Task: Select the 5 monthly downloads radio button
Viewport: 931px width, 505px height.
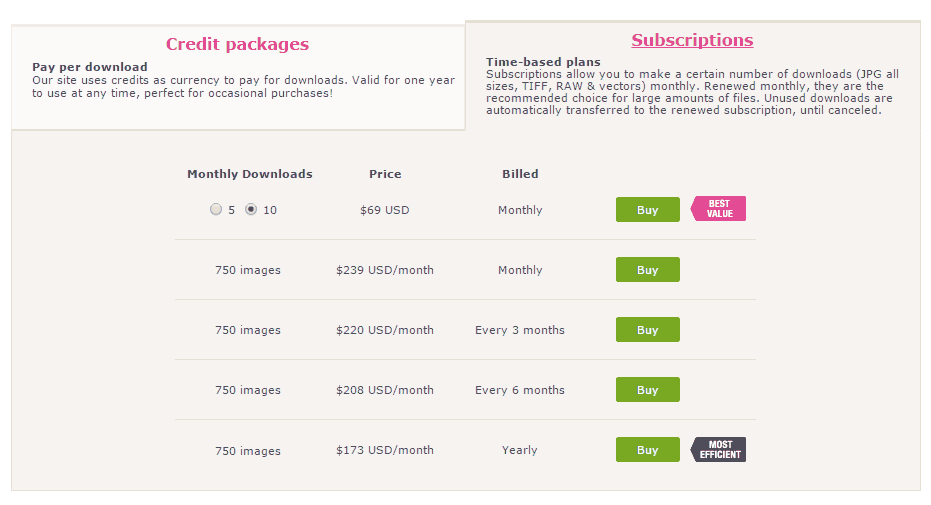Action: coord(216,209)
